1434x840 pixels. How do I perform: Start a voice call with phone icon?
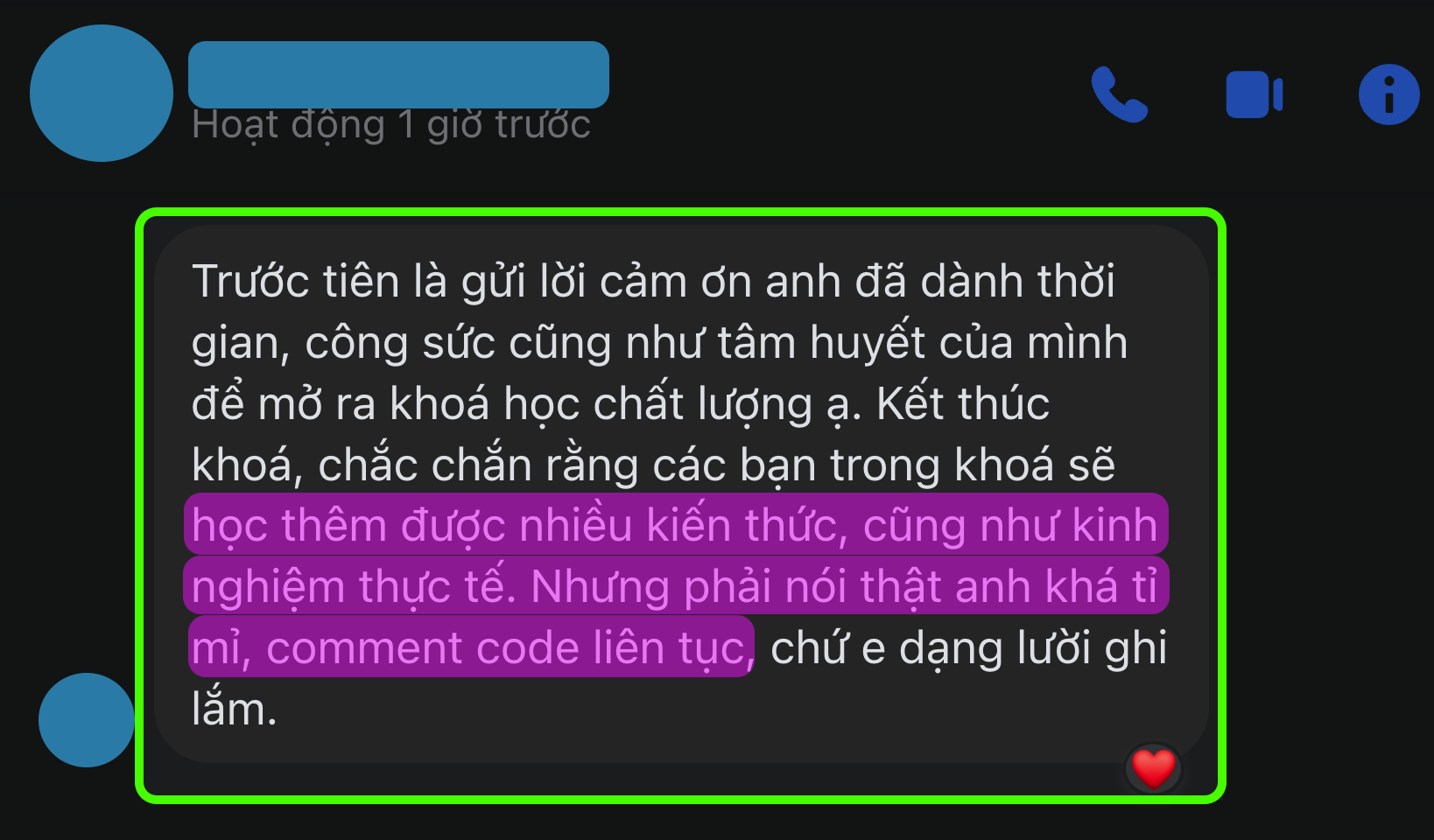(1119, 94)
